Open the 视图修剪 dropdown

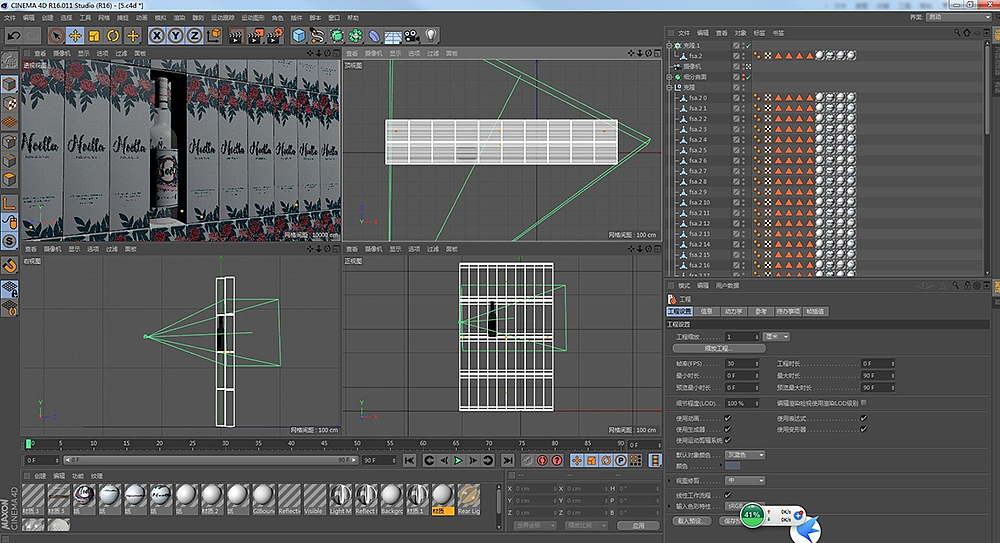[746, 480]
